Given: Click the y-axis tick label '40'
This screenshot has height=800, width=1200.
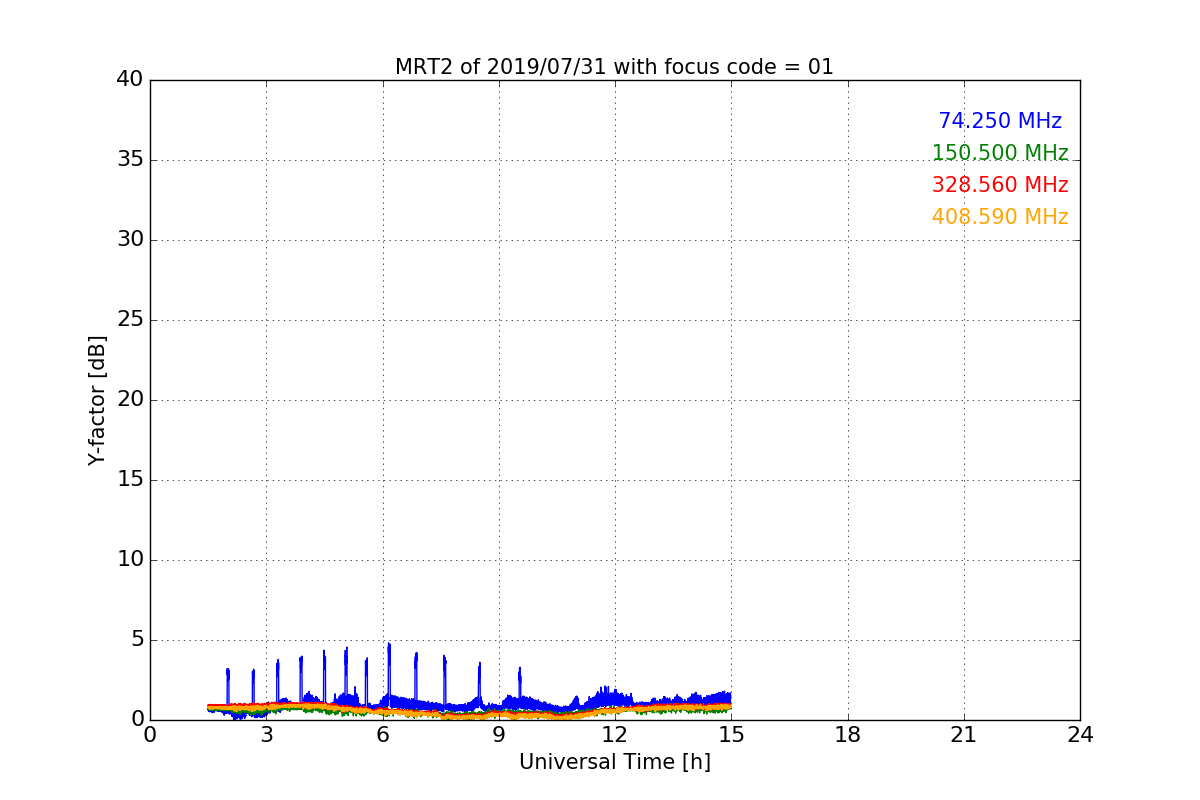Looking at the screenshot, I should tap(130, 80).
